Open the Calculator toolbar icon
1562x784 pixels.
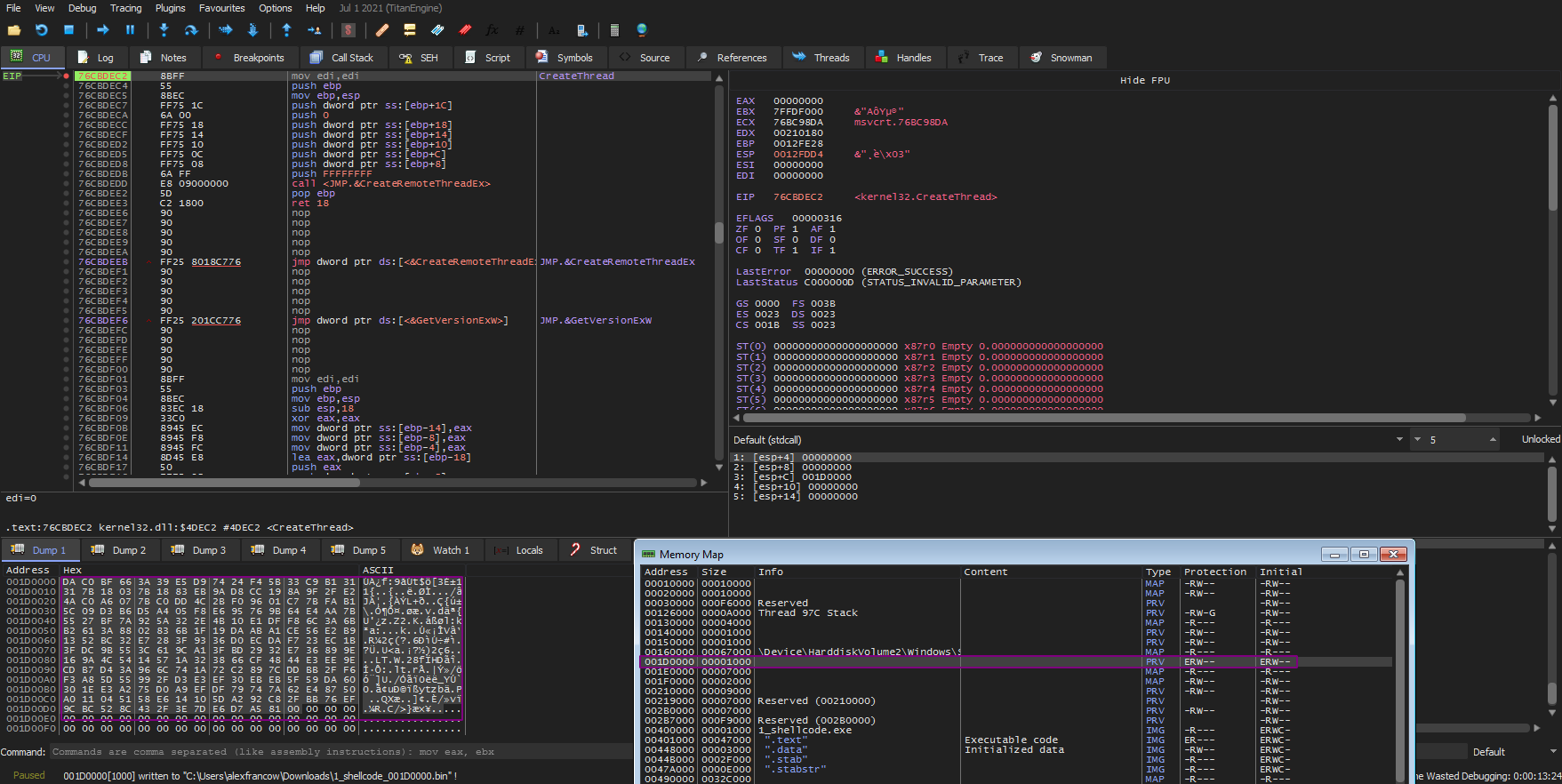click(x=613, y=30)
